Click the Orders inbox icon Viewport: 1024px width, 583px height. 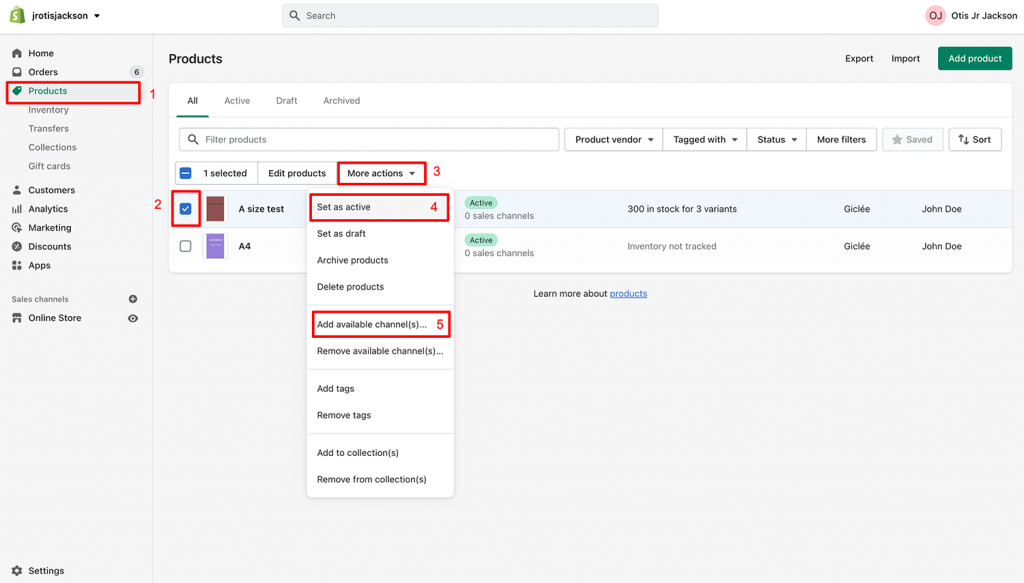coord(17,72)
